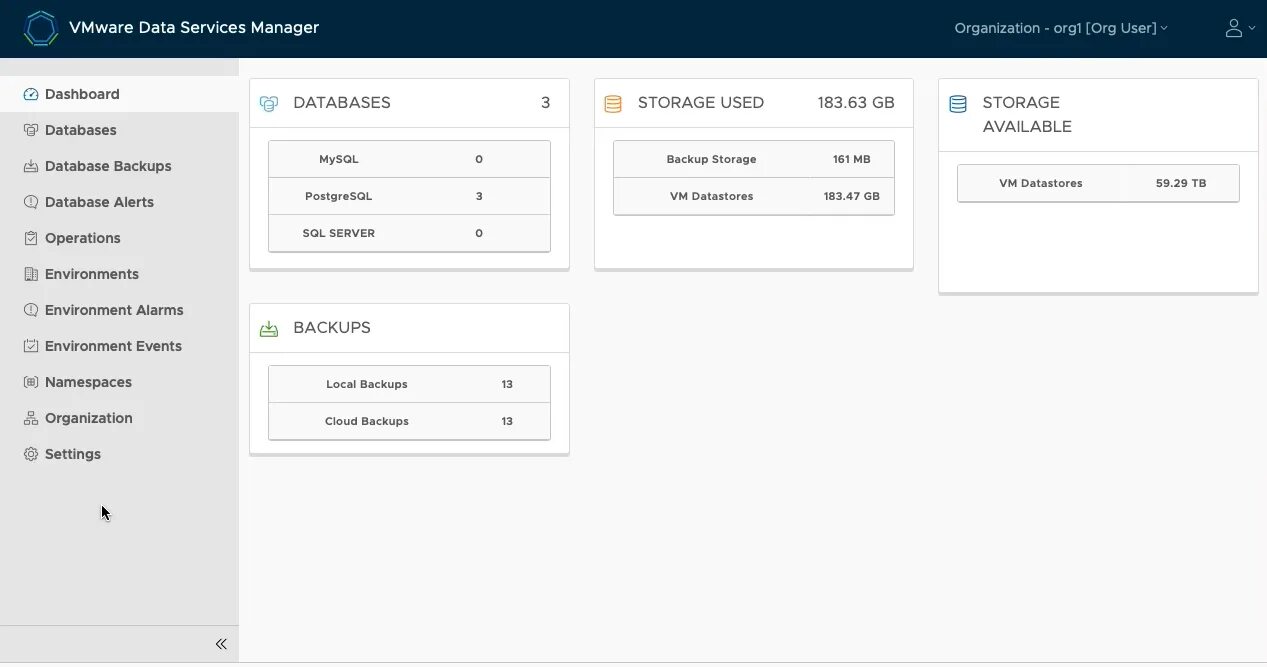
Task: Click the Local Backups row label
Action: 367,384
